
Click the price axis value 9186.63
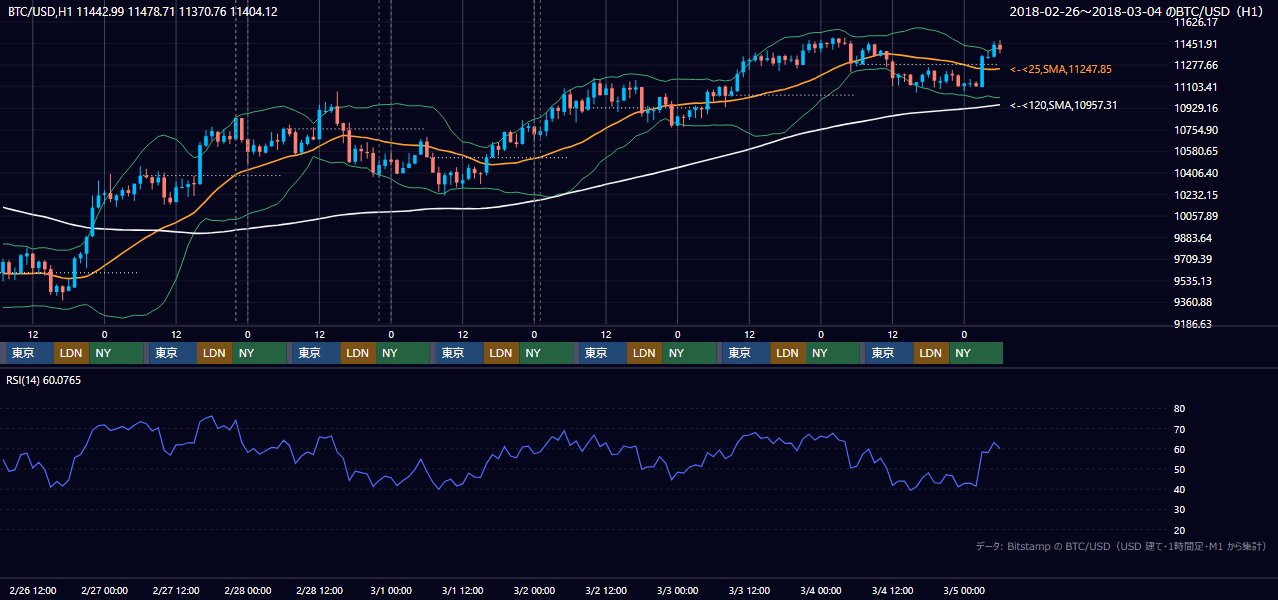pos(1193,324)
